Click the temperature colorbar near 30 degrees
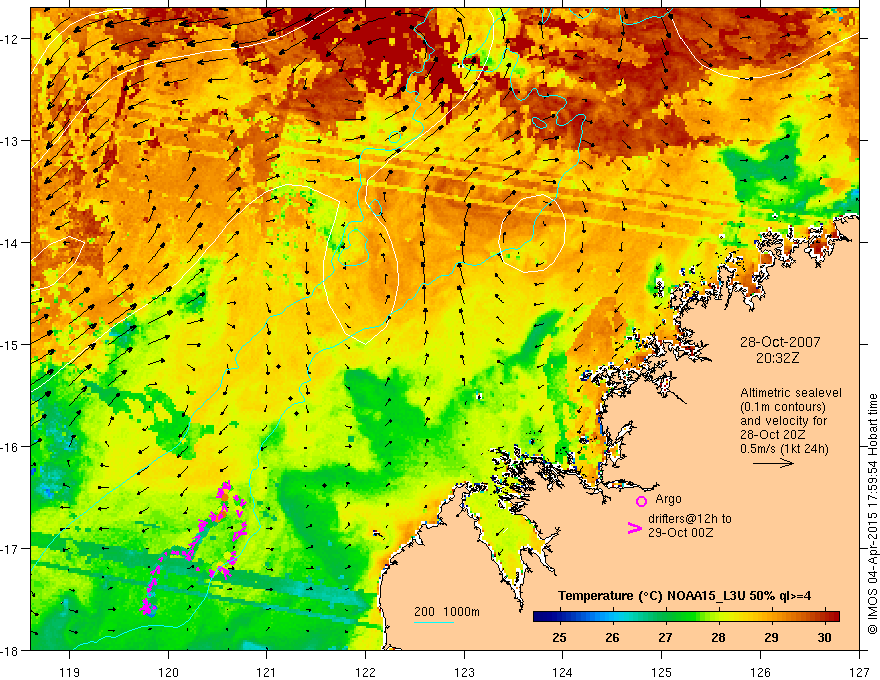The image size is (880, 680). [824, 616]
